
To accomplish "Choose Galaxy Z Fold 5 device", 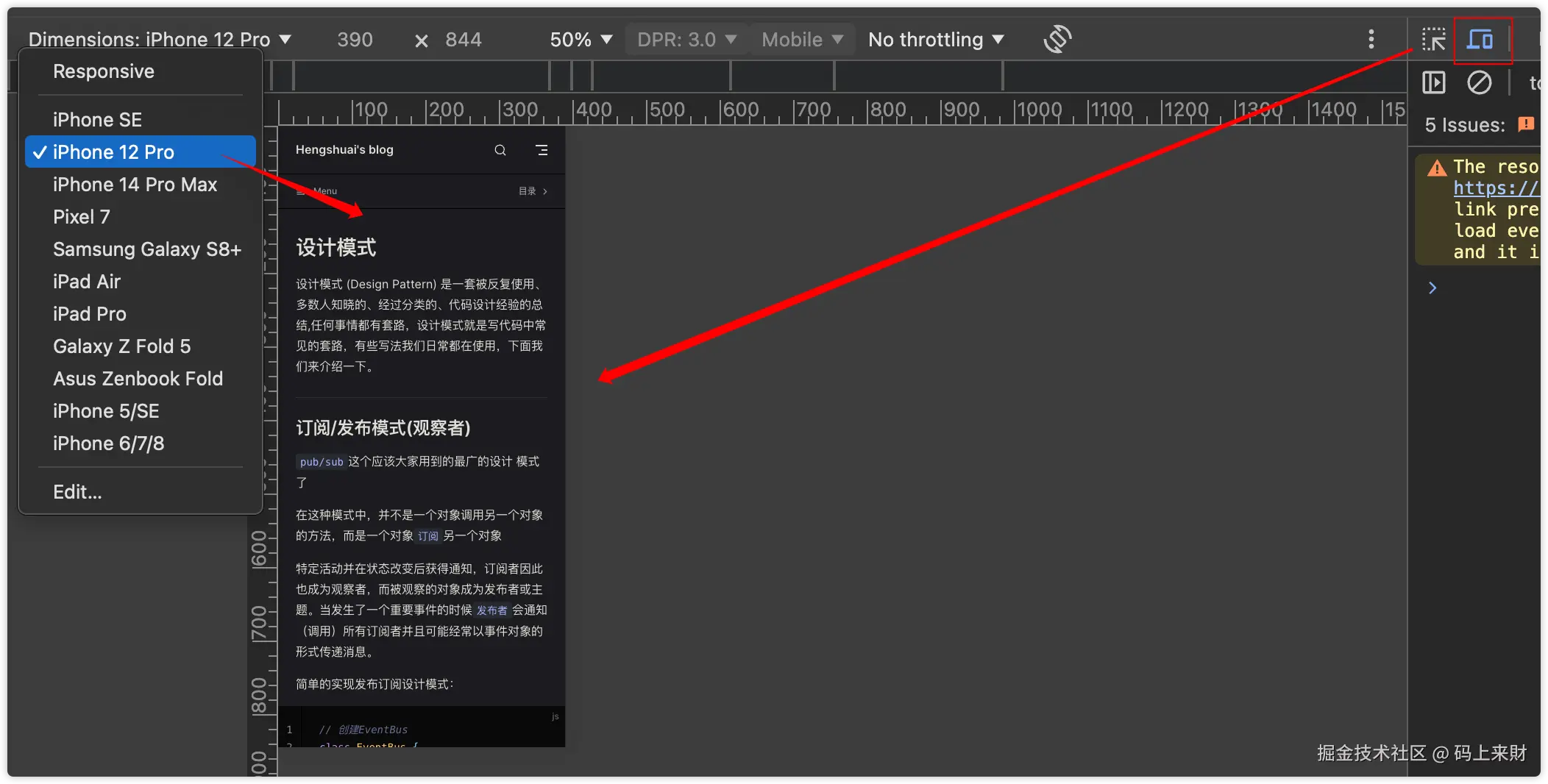I will pyautogui.click(x=140, y=346).
